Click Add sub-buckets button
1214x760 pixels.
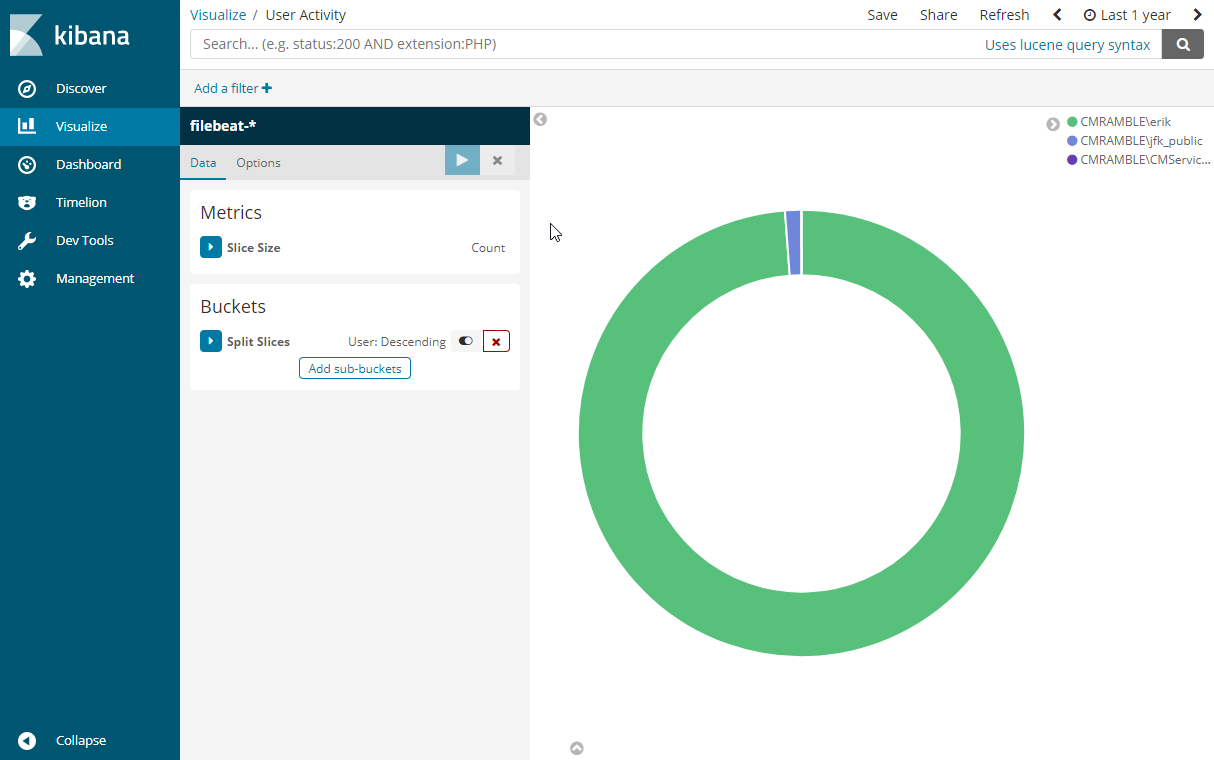355,368
